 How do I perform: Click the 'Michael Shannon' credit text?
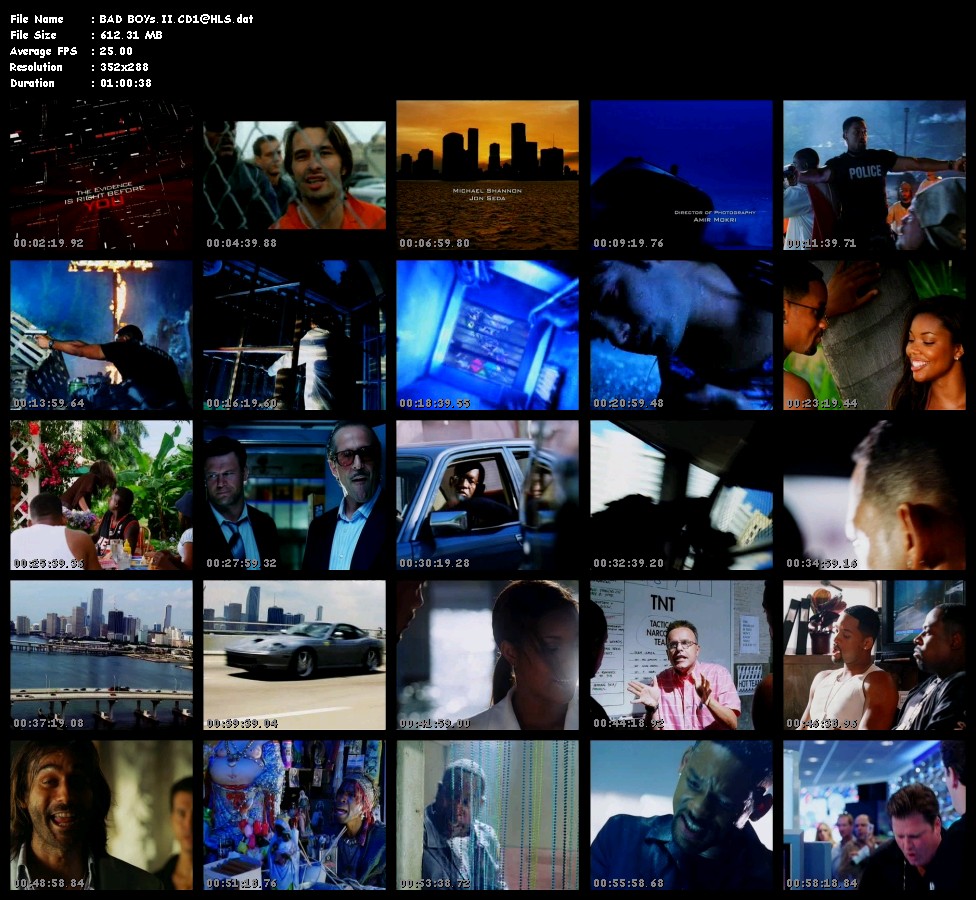point(487,190)
